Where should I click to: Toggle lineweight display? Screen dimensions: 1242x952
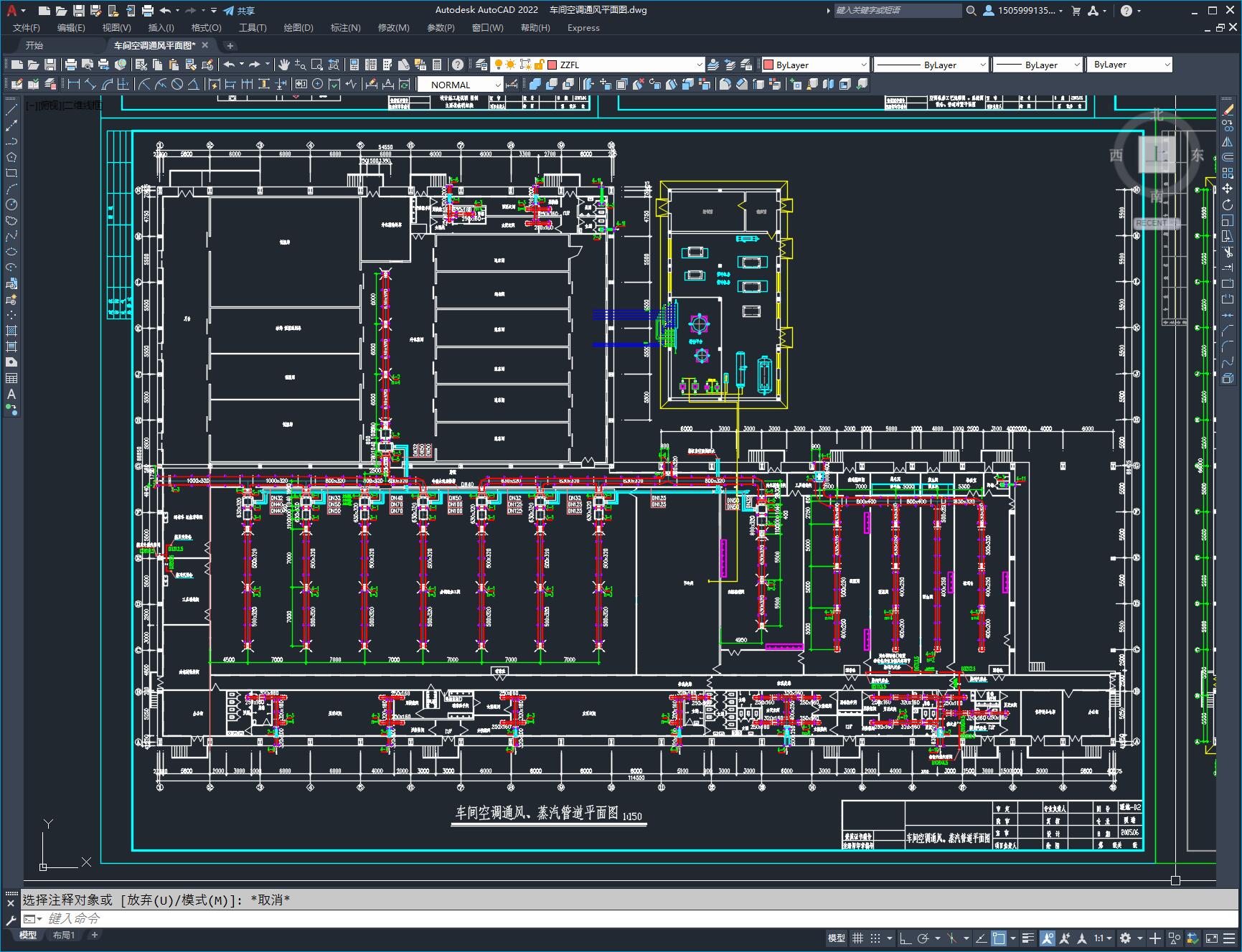(x=1028, y=938)
